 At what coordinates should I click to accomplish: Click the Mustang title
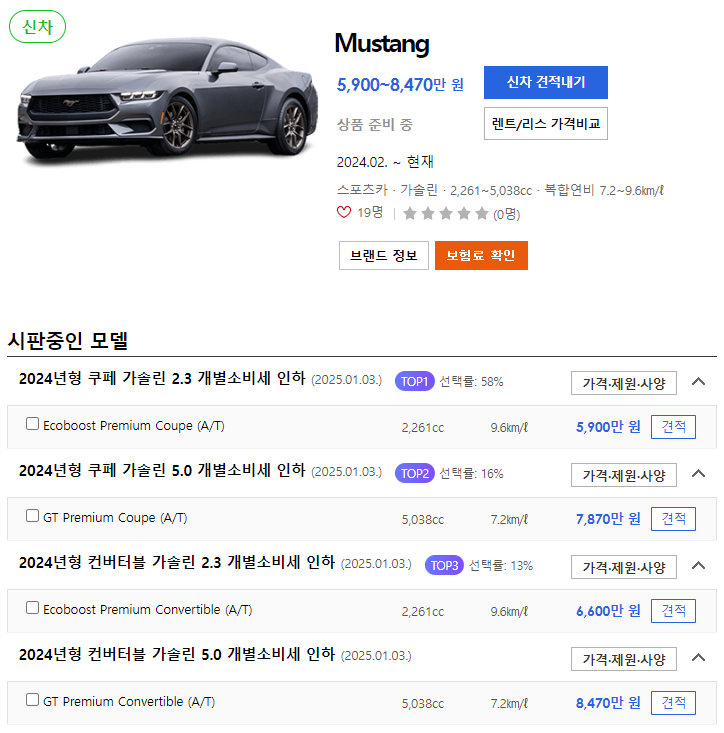point(382,44)
